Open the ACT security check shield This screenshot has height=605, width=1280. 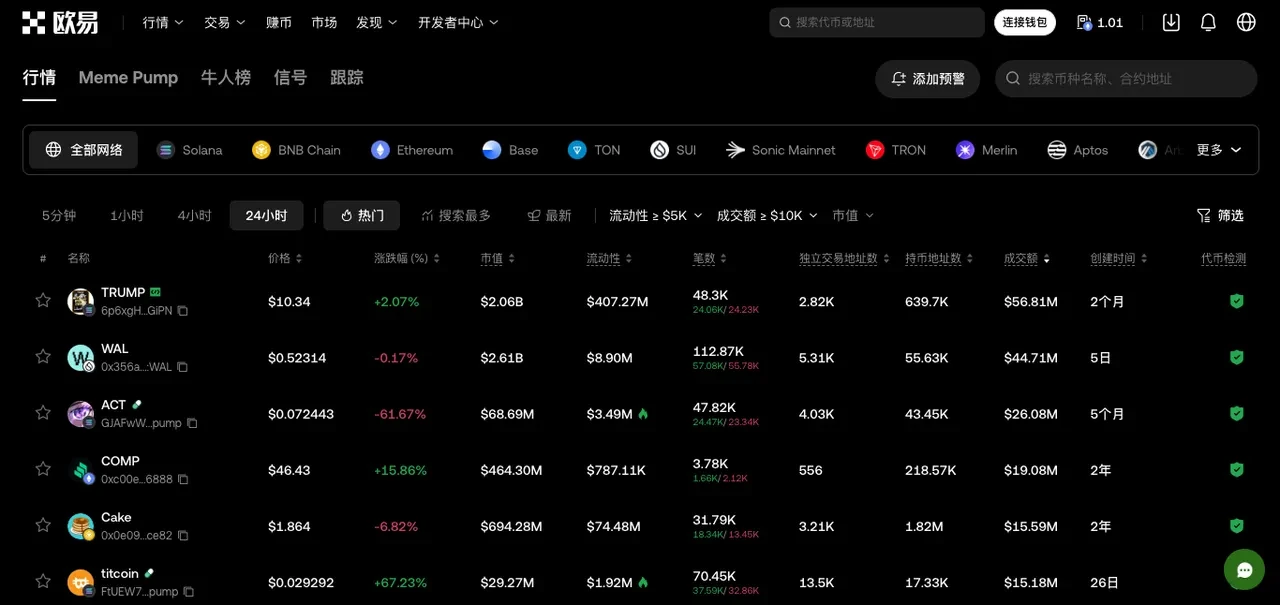pos(1237,413)
